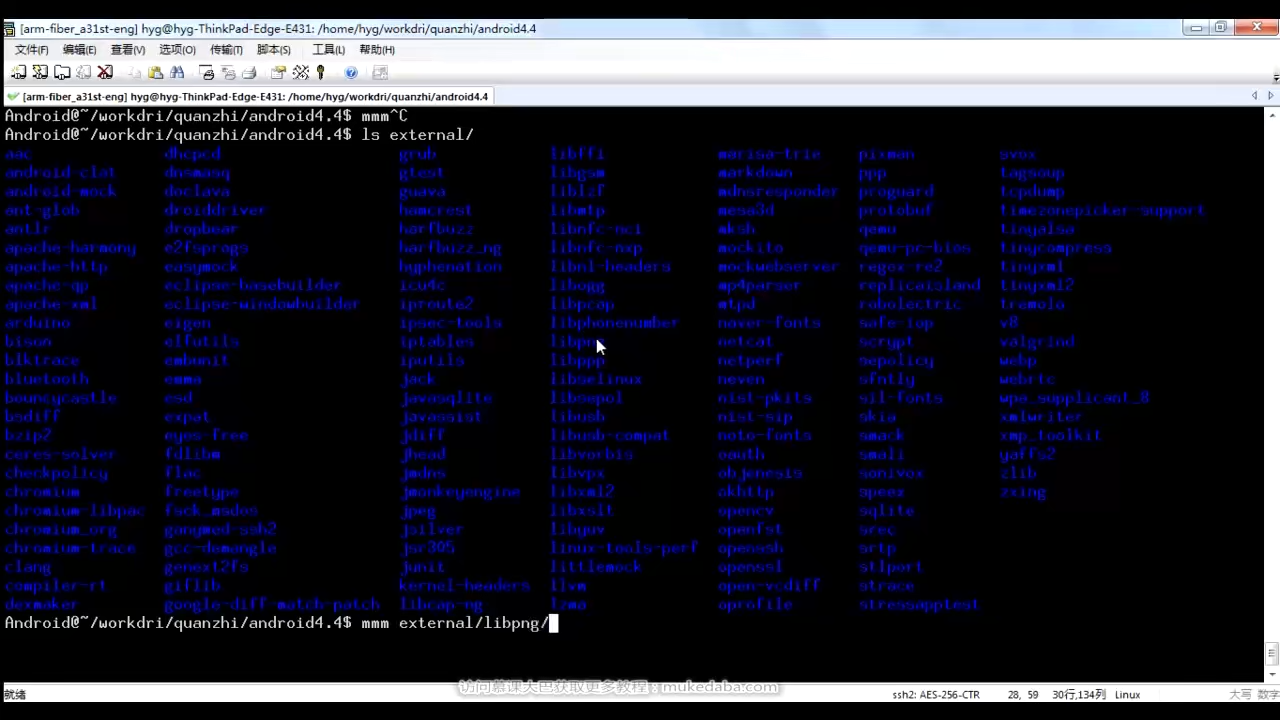This screenshot has width=1280, height=720.
Task: Expand the toolbar overflow chevron
Action: click(x=1275, y=75)
